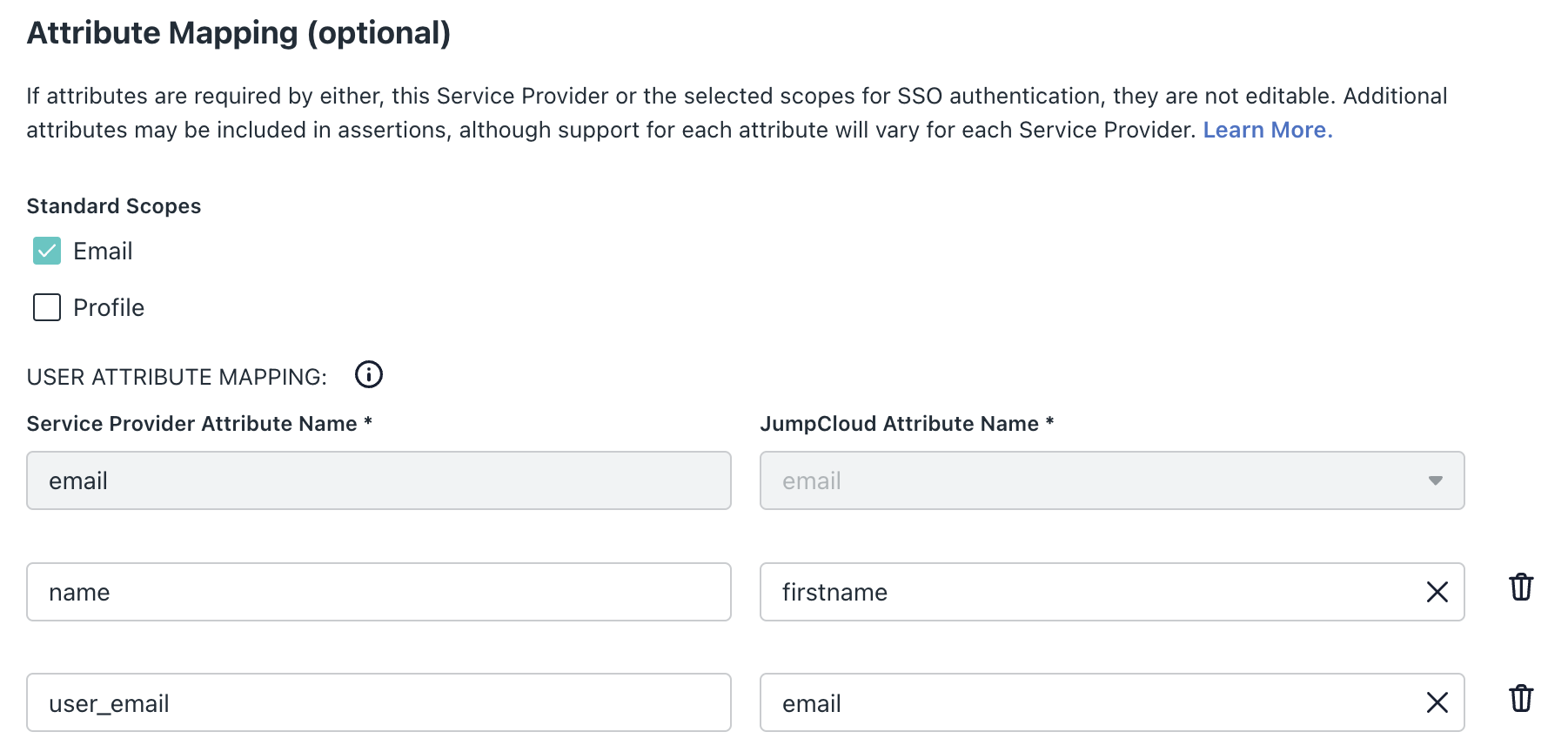This screenshot has height=752, width=1568.
Task: Click the name service provider attribute field
Action: click(379, 592)
